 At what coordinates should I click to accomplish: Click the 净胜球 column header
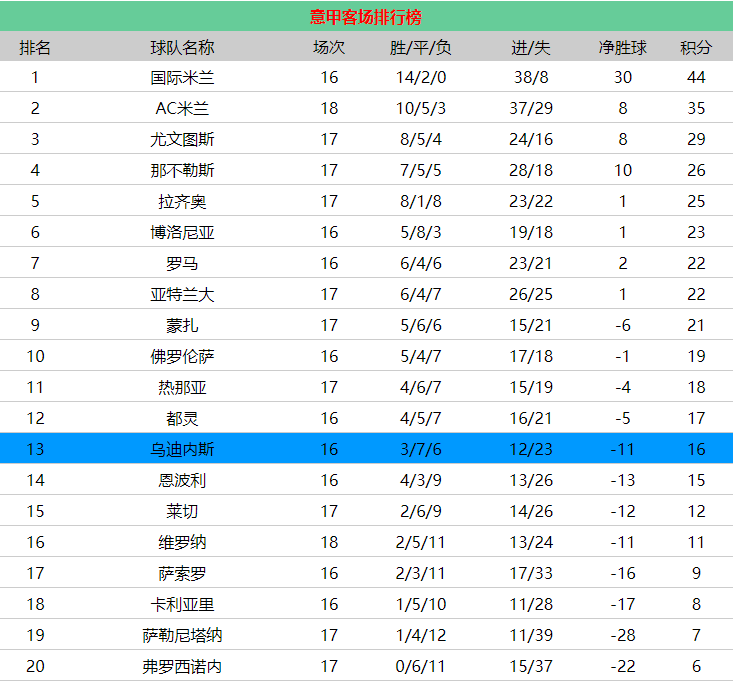pos(622,47)
